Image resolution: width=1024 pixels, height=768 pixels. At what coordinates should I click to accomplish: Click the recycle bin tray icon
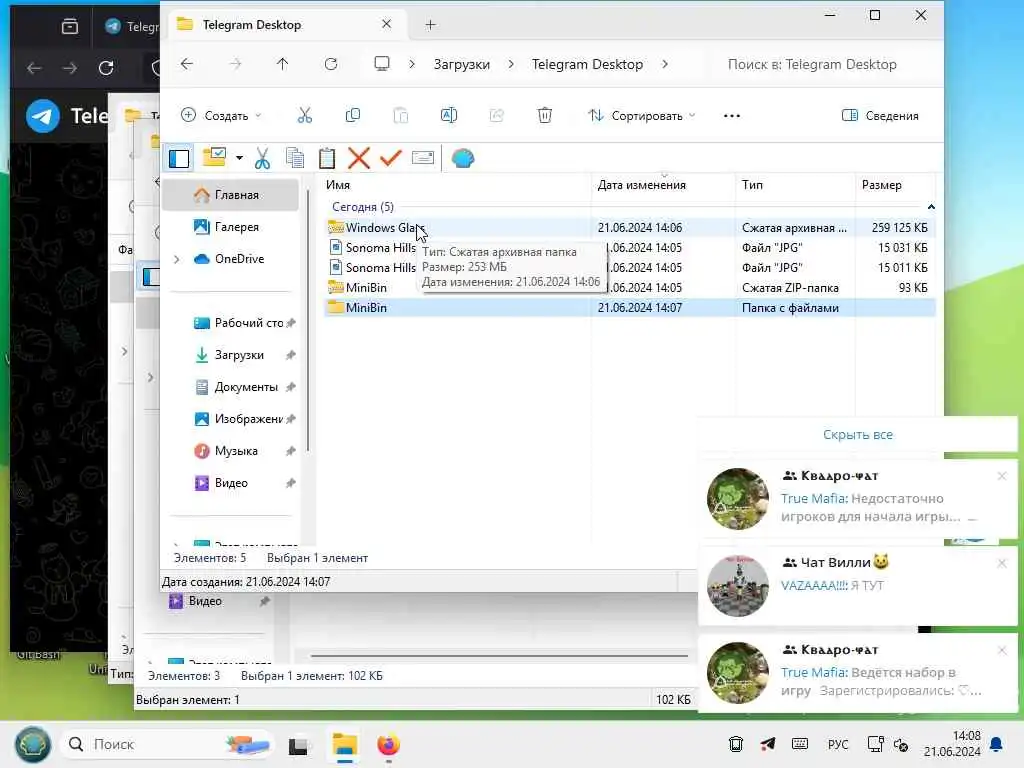point(735,744)
